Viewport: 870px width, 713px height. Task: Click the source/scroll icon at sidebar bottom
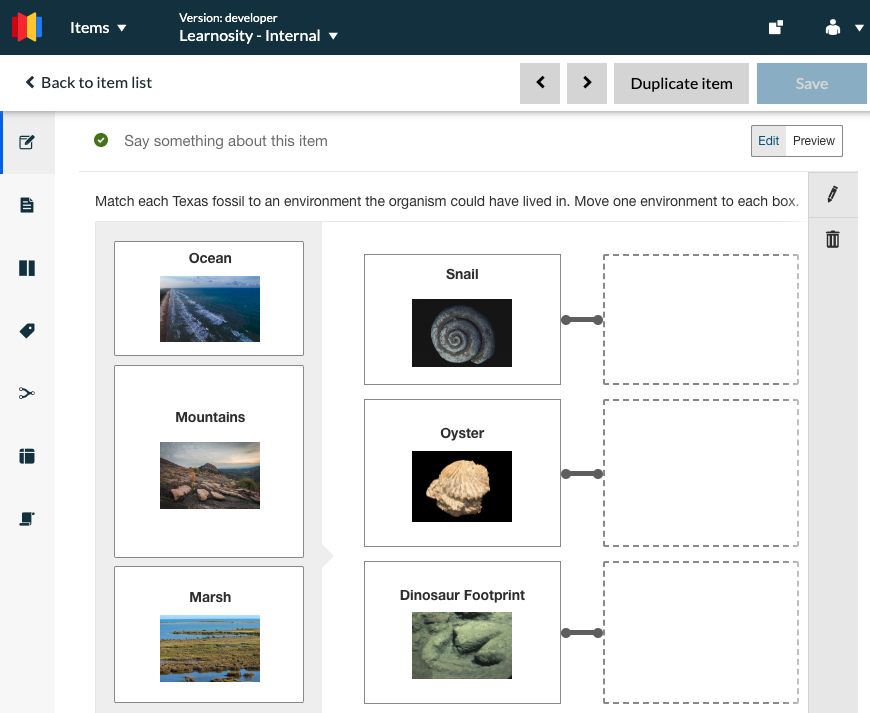(27, 518)
